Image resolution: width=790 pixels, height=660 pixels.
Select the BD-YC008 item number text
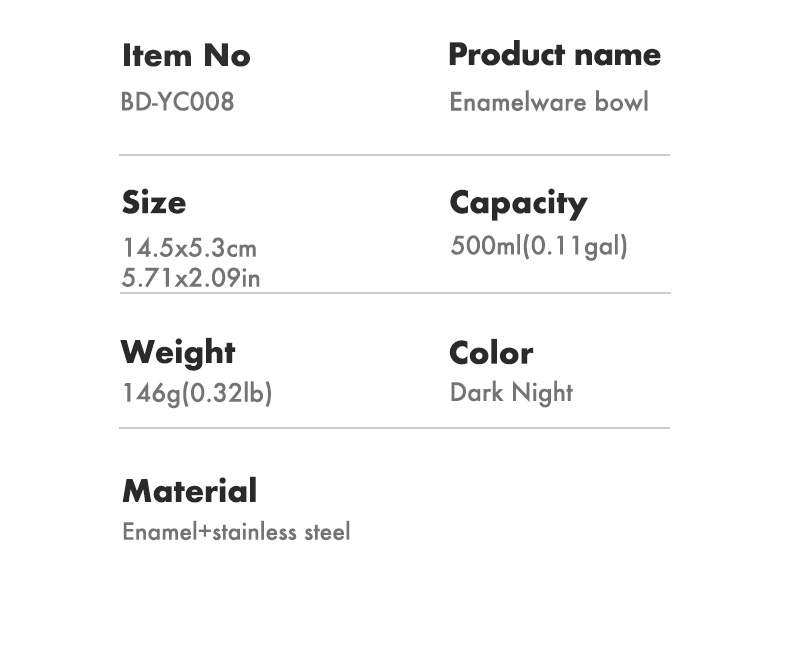[177, 102]
